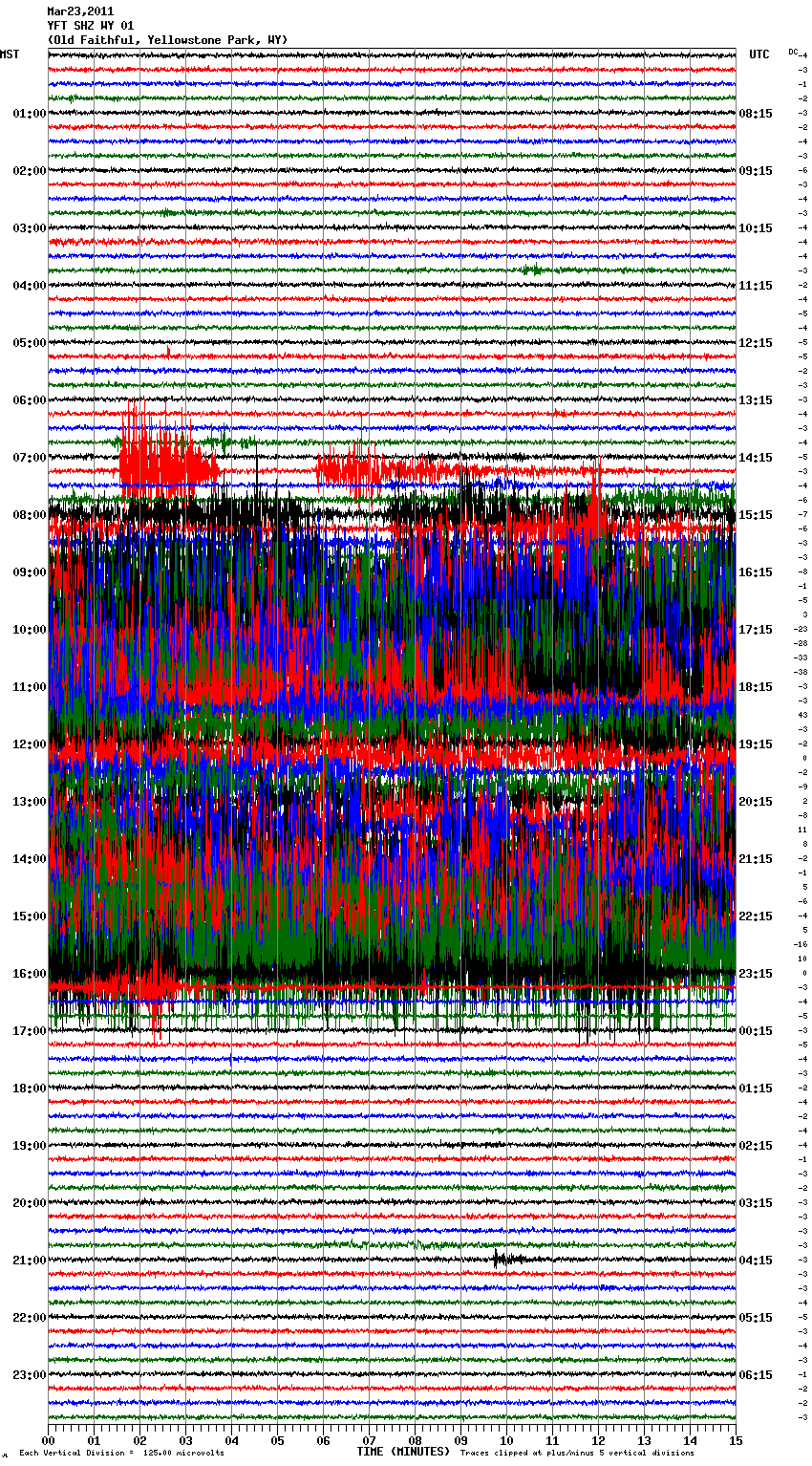Click the 21:00 MST time label

point(30,1261)
